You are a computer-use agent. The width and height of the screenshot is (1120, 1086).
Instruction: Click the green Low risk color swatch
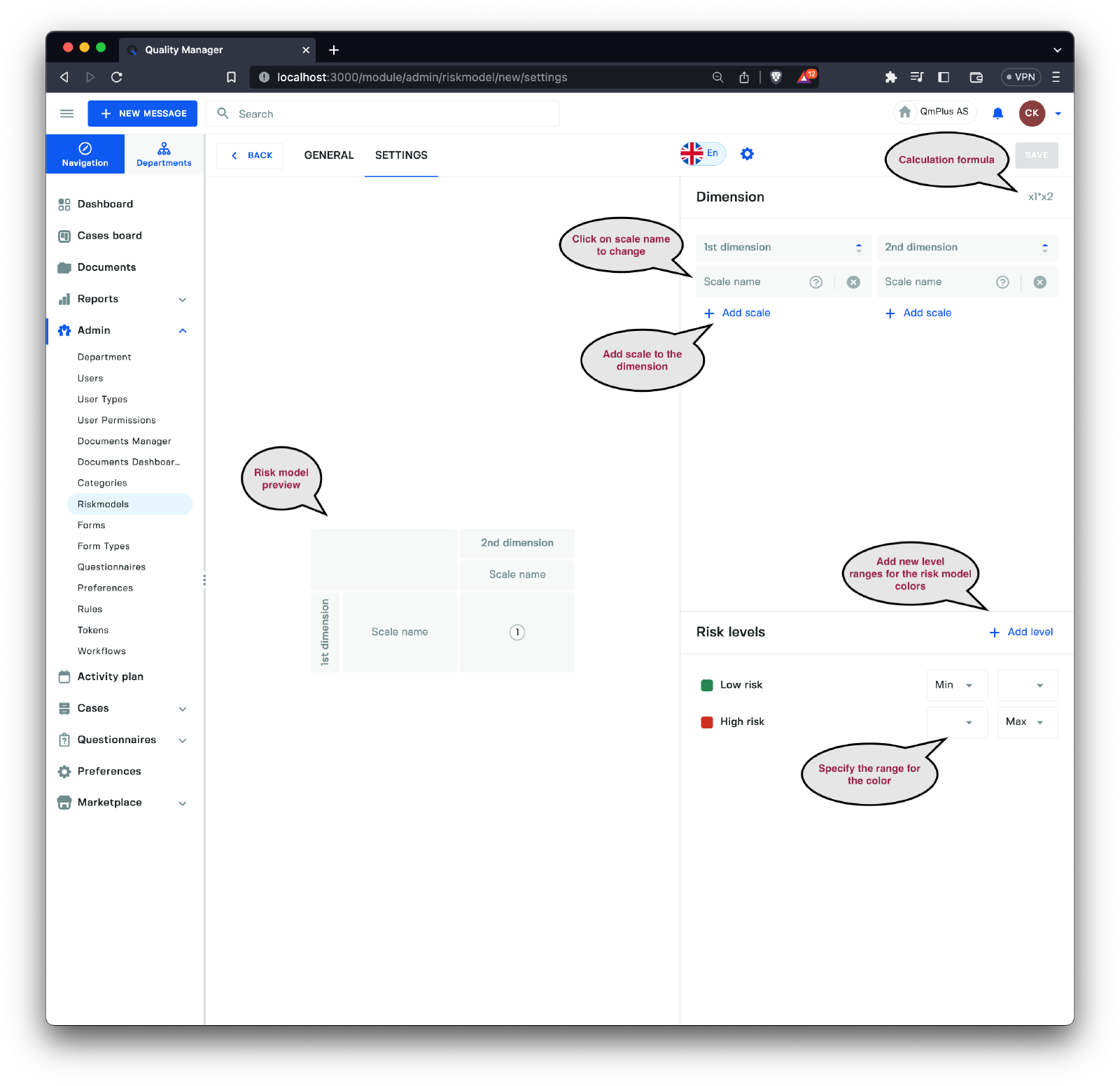pos(706,685)
